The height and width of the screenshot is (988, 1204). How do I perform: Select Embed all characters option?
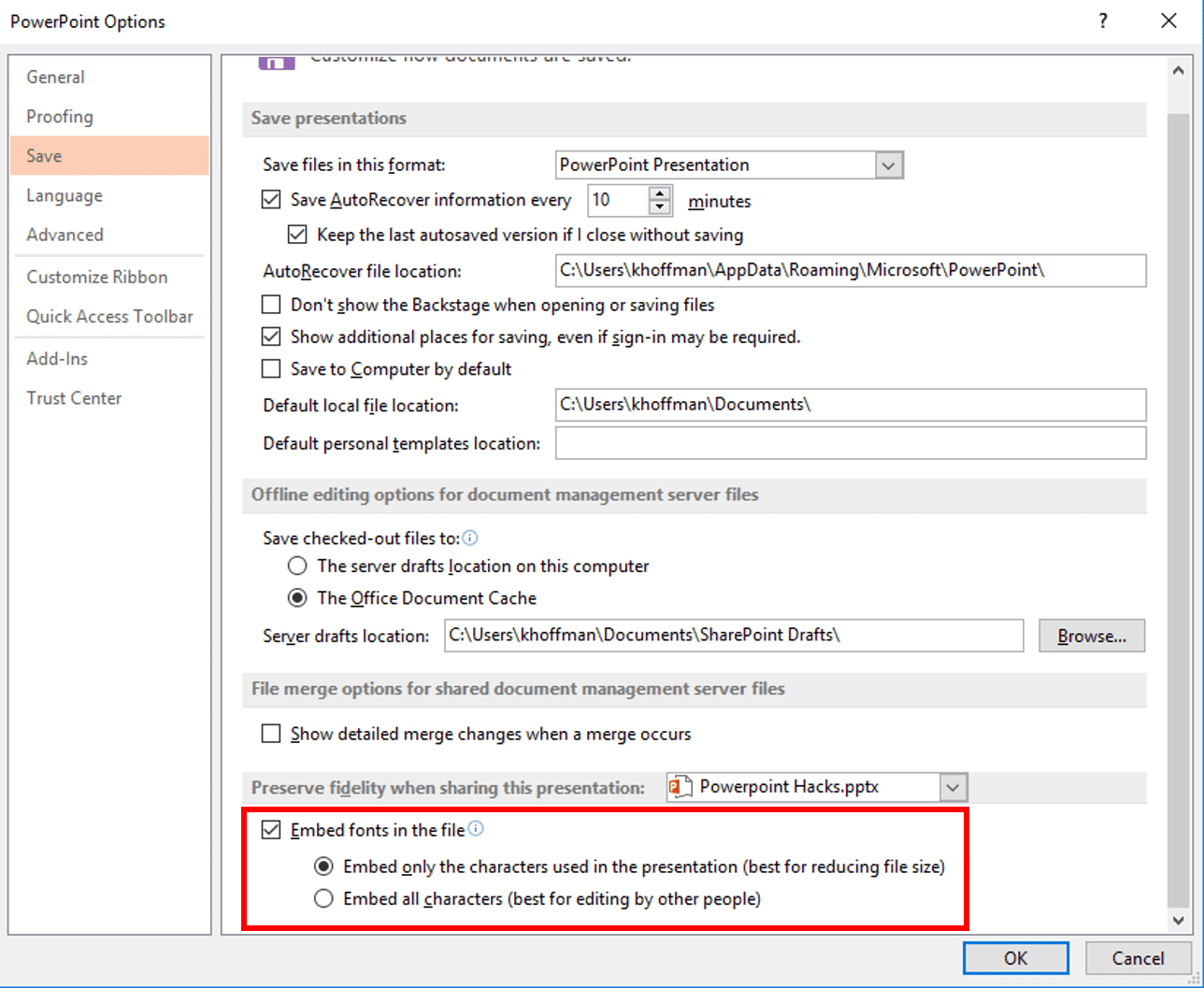pos(323,898)
